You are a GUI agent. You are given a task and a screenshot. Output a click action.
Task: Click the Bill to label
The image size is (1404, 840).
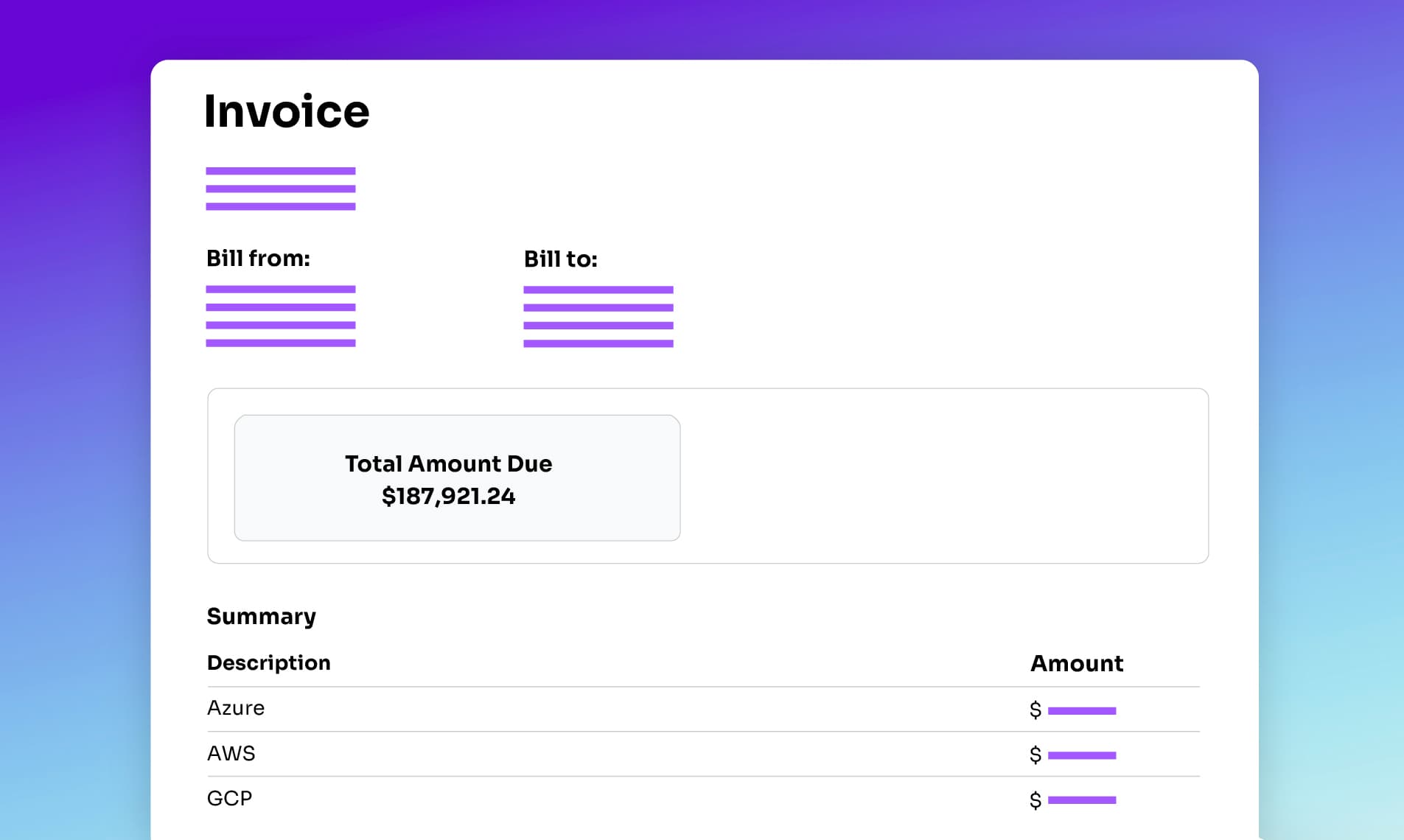click(x=560, y=259)
